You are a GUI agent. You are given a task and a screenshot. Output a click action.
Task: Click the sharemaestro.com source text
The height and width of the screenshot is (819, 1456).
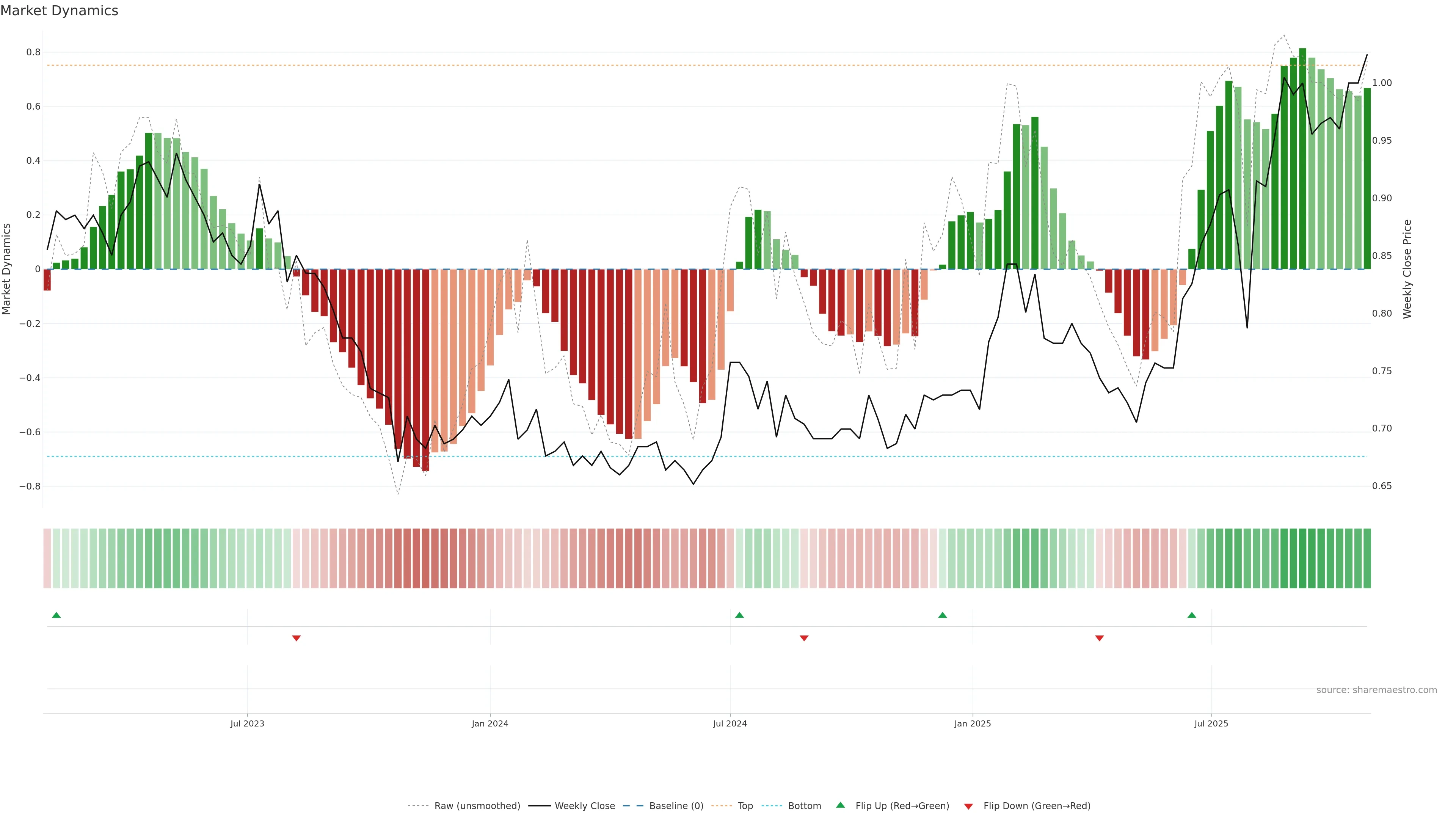(1376, 690)
